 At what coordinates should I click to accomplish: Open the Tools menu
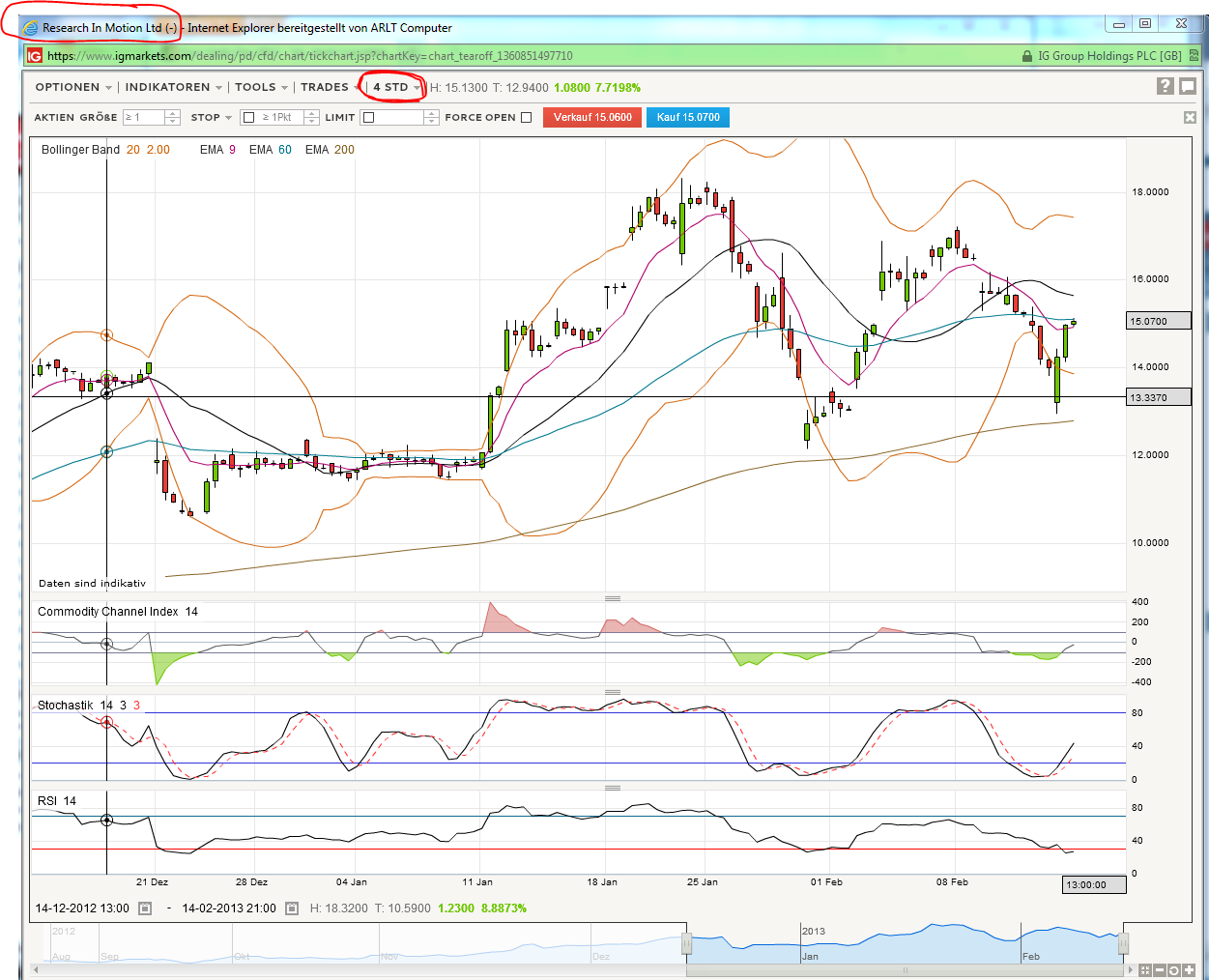(x=262, y=87)
